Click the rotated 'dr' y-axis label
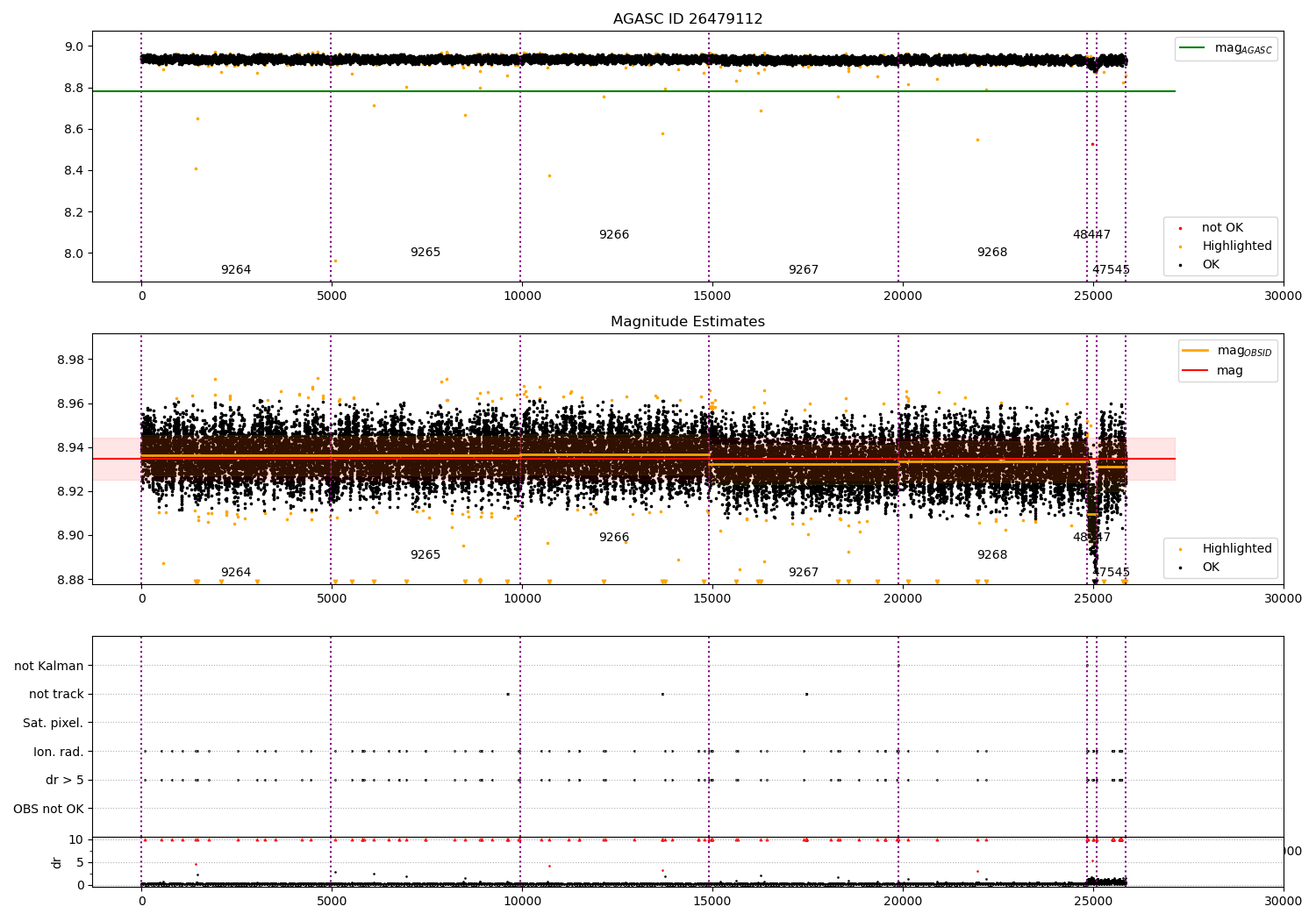1316x921 pixels. pos(57,862)
